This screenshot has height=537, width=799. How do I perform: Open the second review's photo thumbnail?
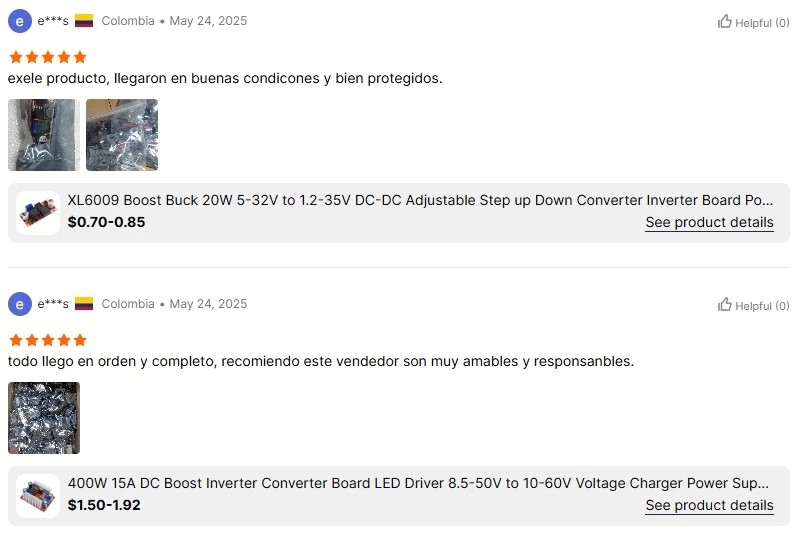coord(44,418)
